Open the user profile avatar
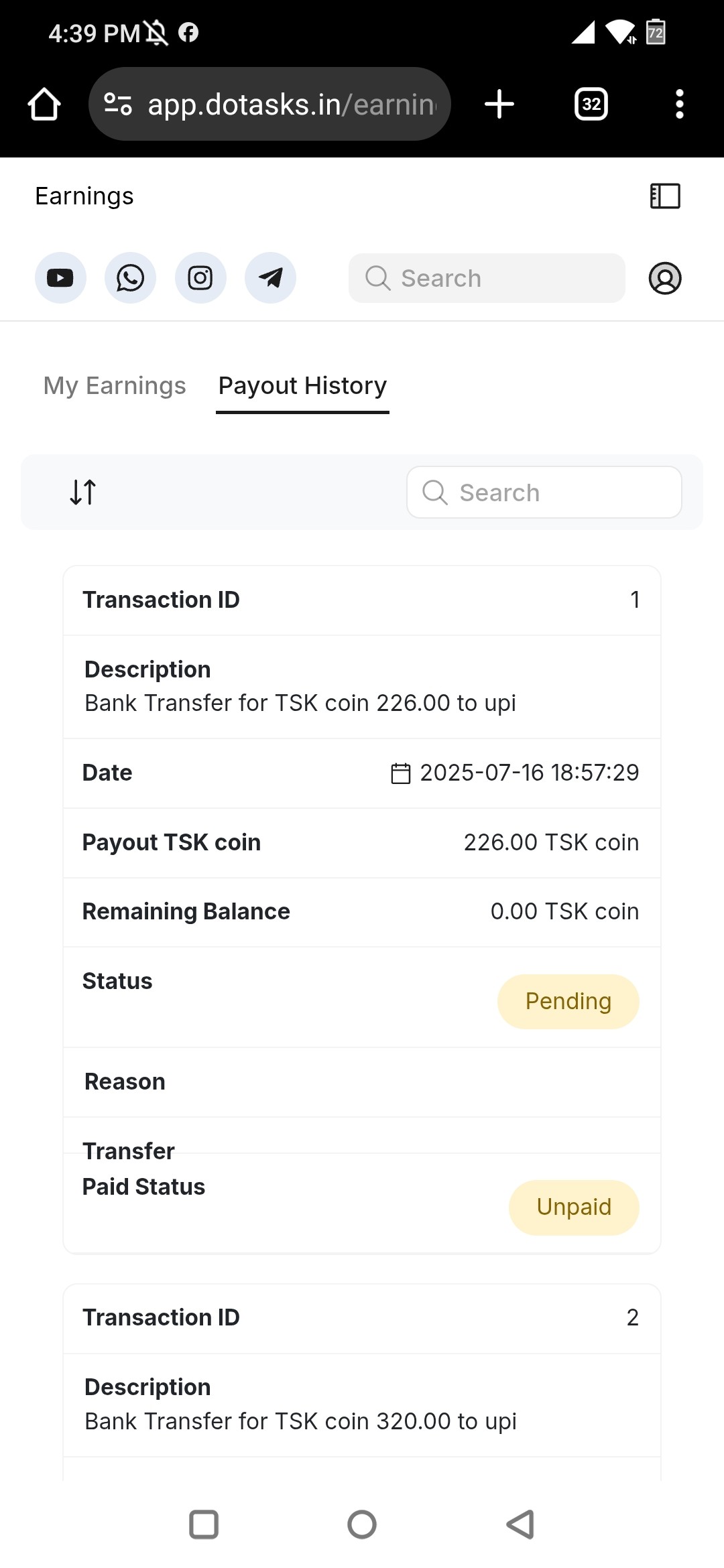 pos(665,278)
